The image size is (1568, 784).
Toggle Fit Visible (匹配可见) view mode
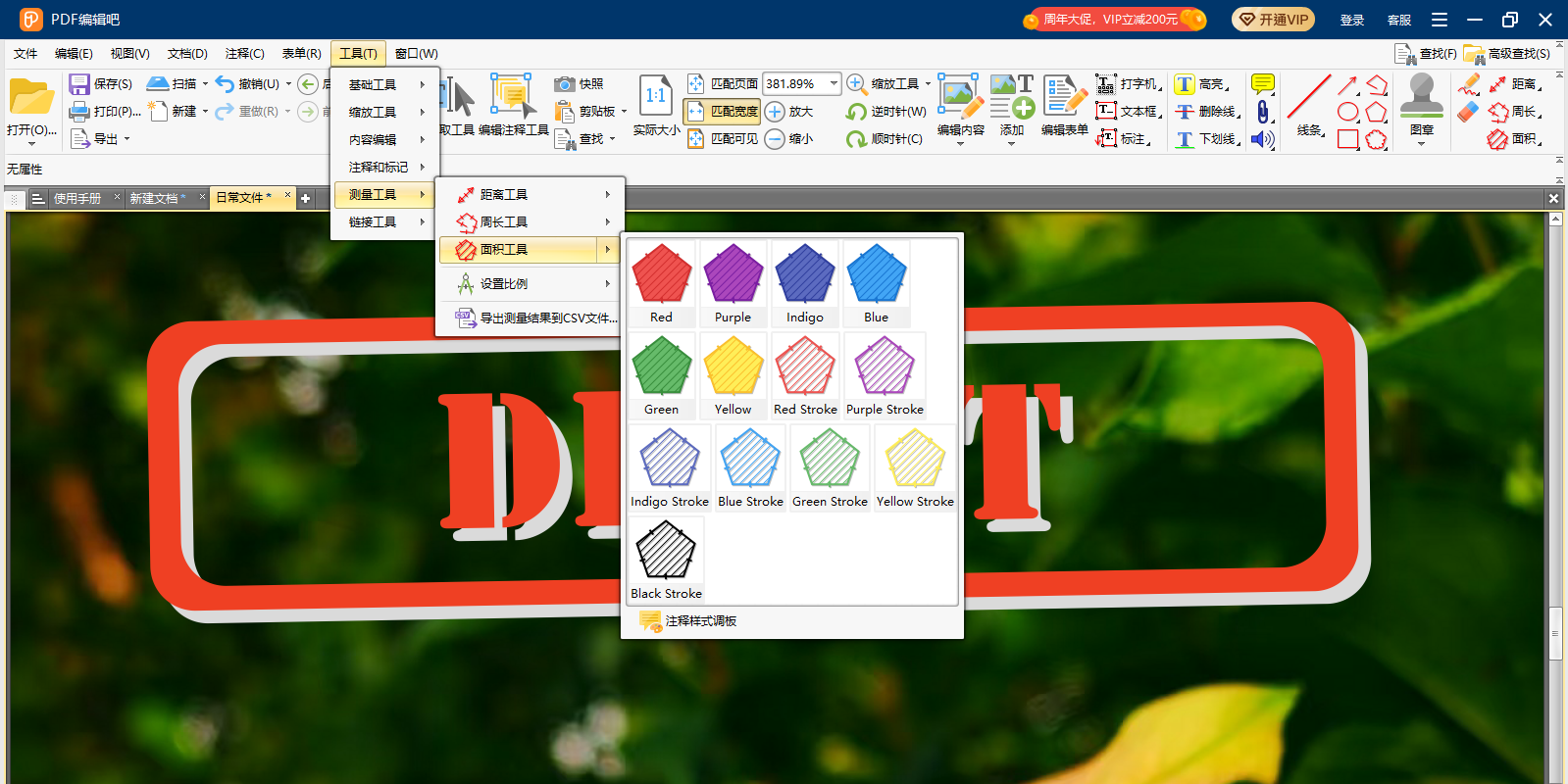coord(695,139)
